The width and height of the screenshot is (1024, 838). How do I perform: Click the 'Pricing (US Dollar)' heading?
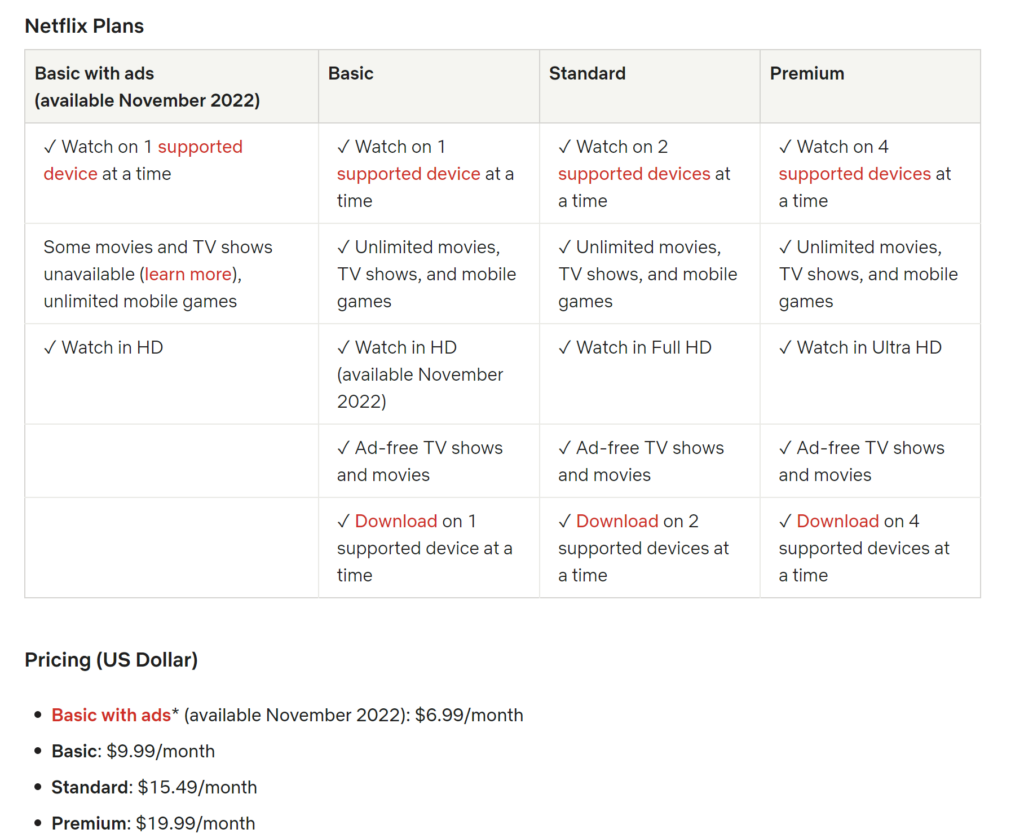click(x=111, y=660)
